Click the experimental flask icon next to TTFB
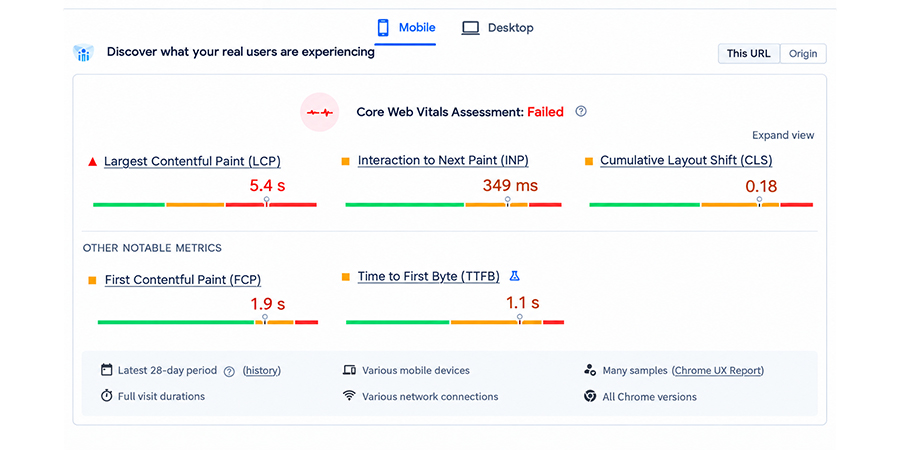Image resolution: width=900 pixels, height=450 pixels. point(514,276)
